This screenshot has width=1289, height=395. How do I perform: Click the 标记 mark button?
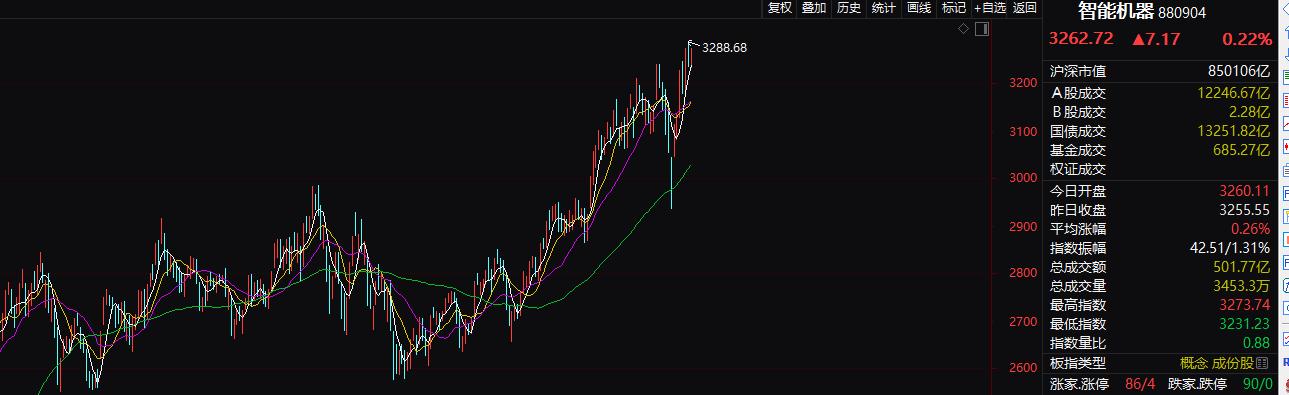pos(954,8)
